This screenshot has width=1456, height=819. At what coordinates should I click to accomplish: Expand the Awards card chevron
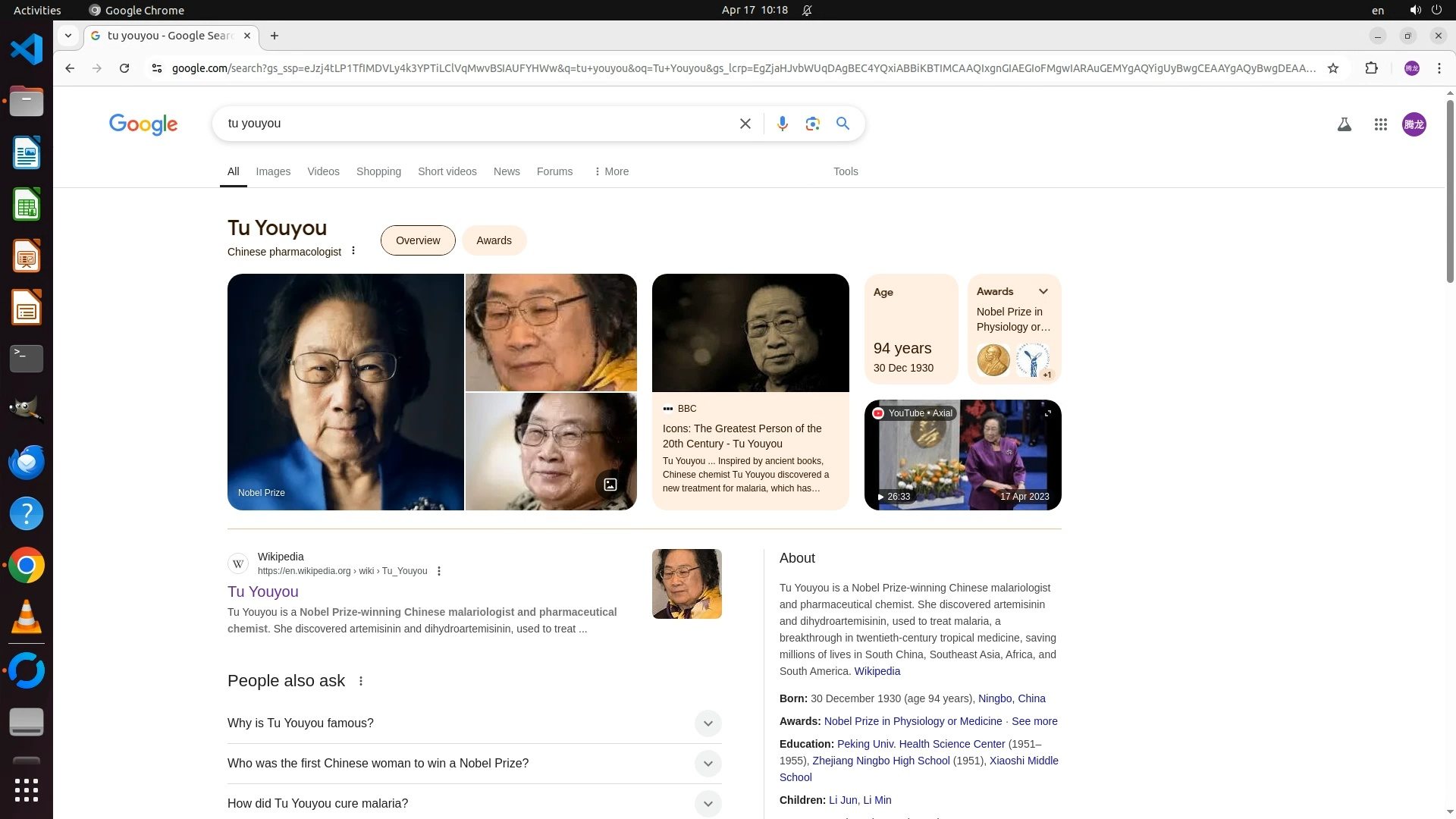[x=1043, y=291]
